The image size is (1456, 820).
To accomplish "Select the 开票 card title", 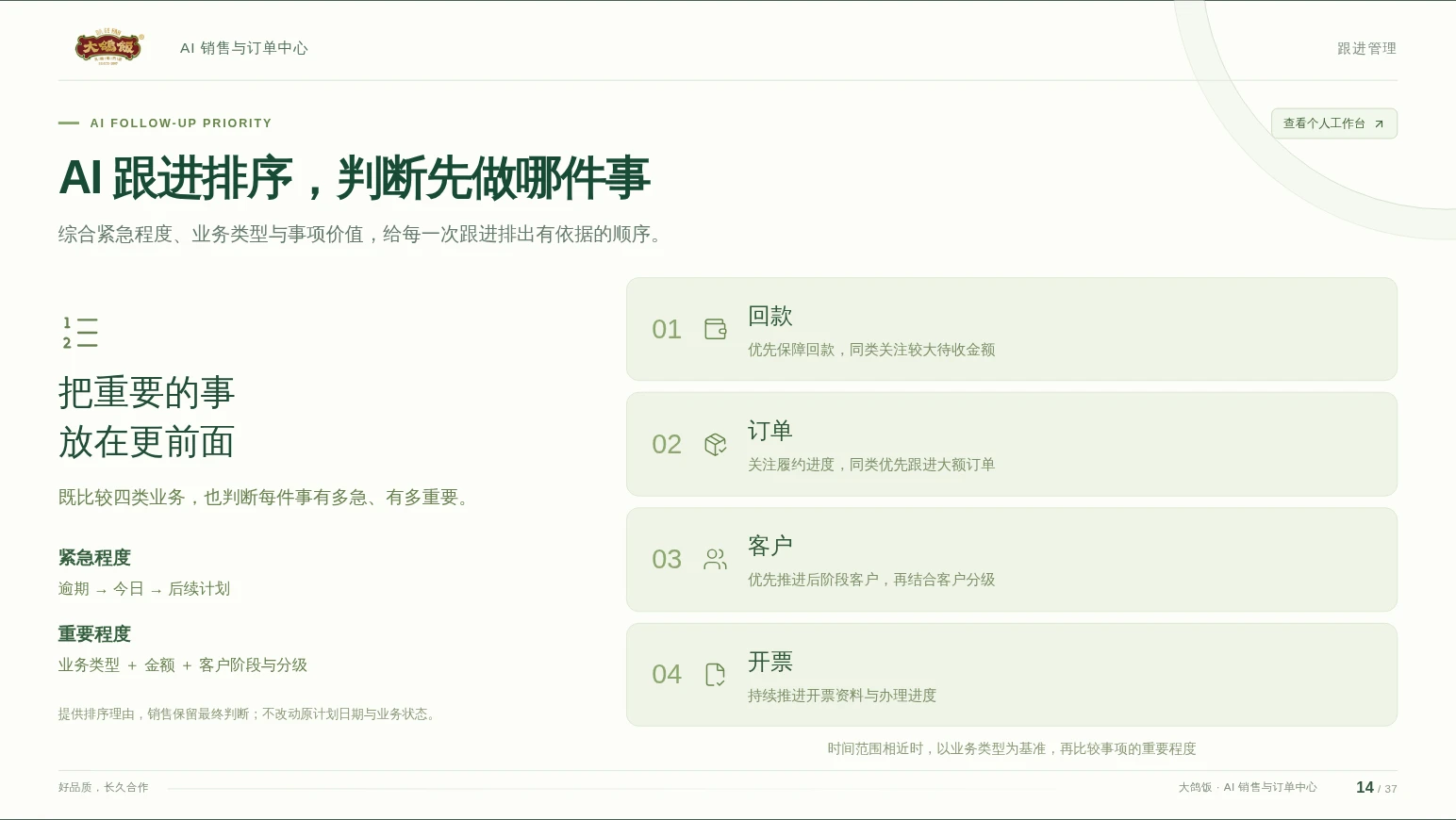I will [770, 662].
